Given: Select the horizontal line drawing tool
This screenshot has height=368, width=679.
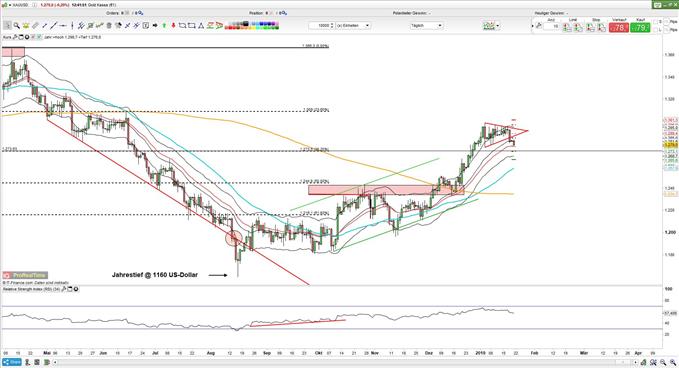Looking at the screenshot, I should point(63,26).
